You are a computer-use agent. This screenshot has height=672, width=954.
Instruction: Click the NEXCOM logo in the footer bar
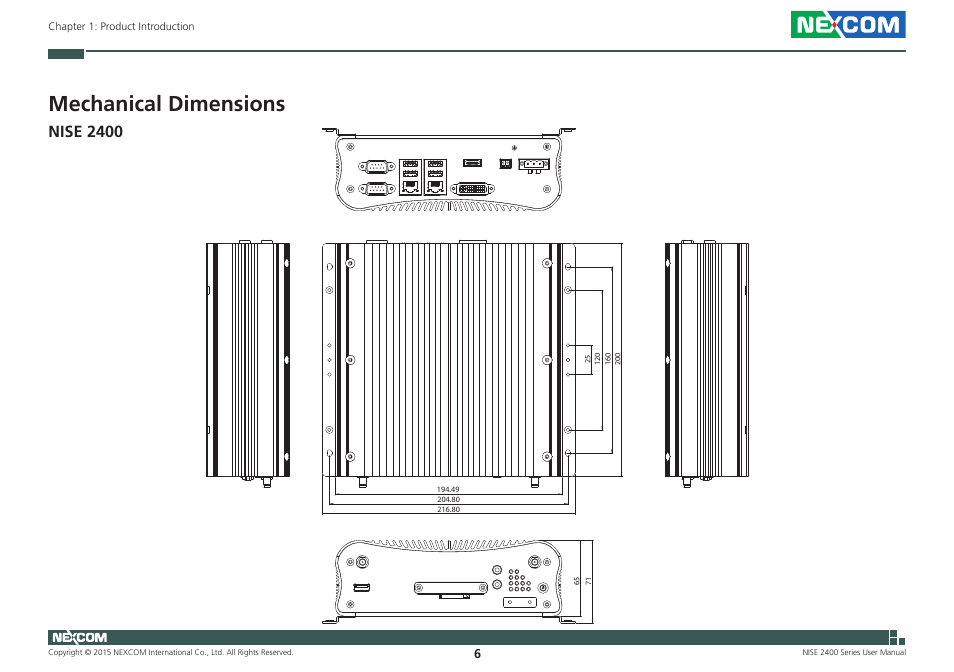79,637
